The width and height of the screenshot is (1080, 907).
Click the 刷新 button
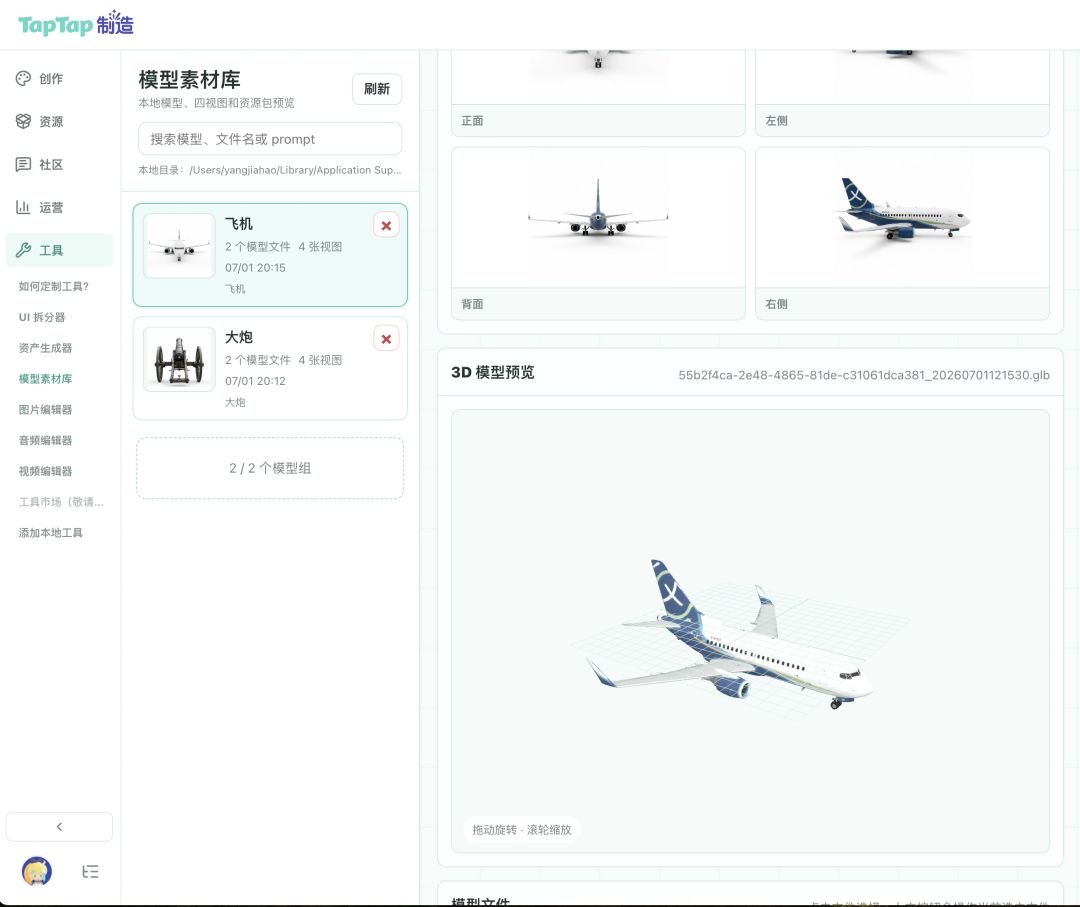click(377, 89)
